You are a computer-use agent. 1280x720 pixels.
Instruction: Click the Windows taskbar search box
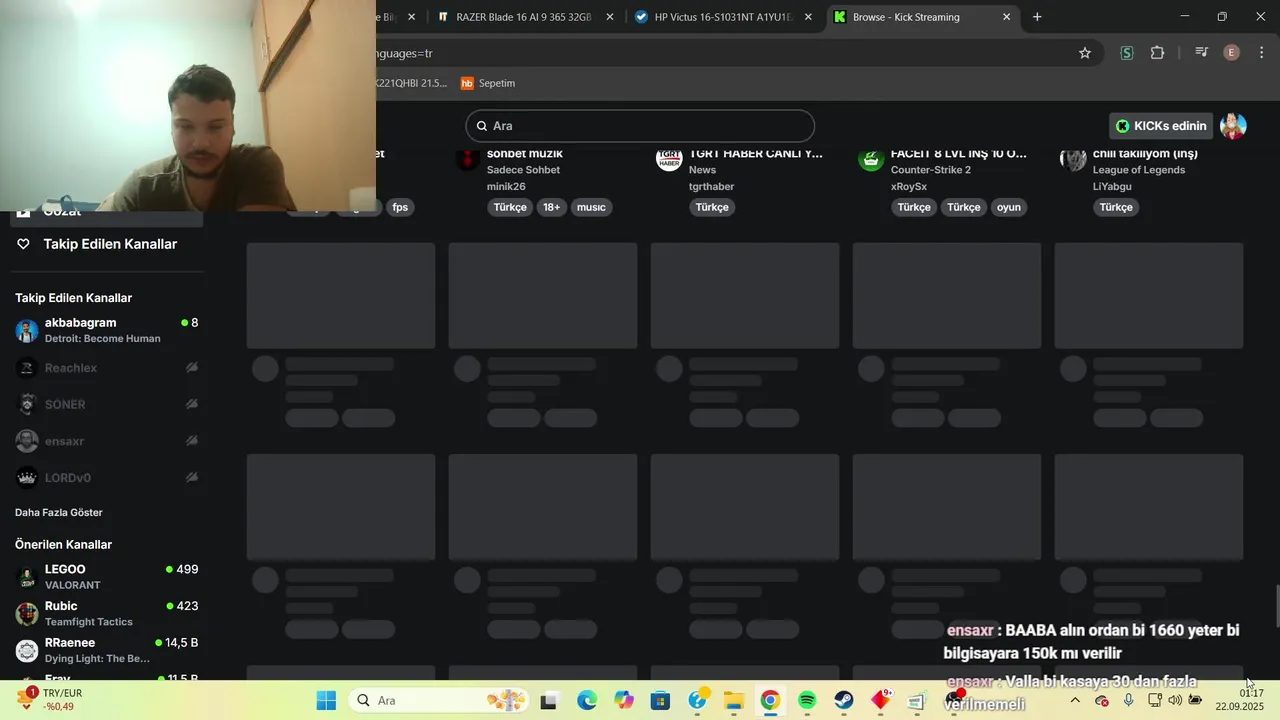click(440, 700)
